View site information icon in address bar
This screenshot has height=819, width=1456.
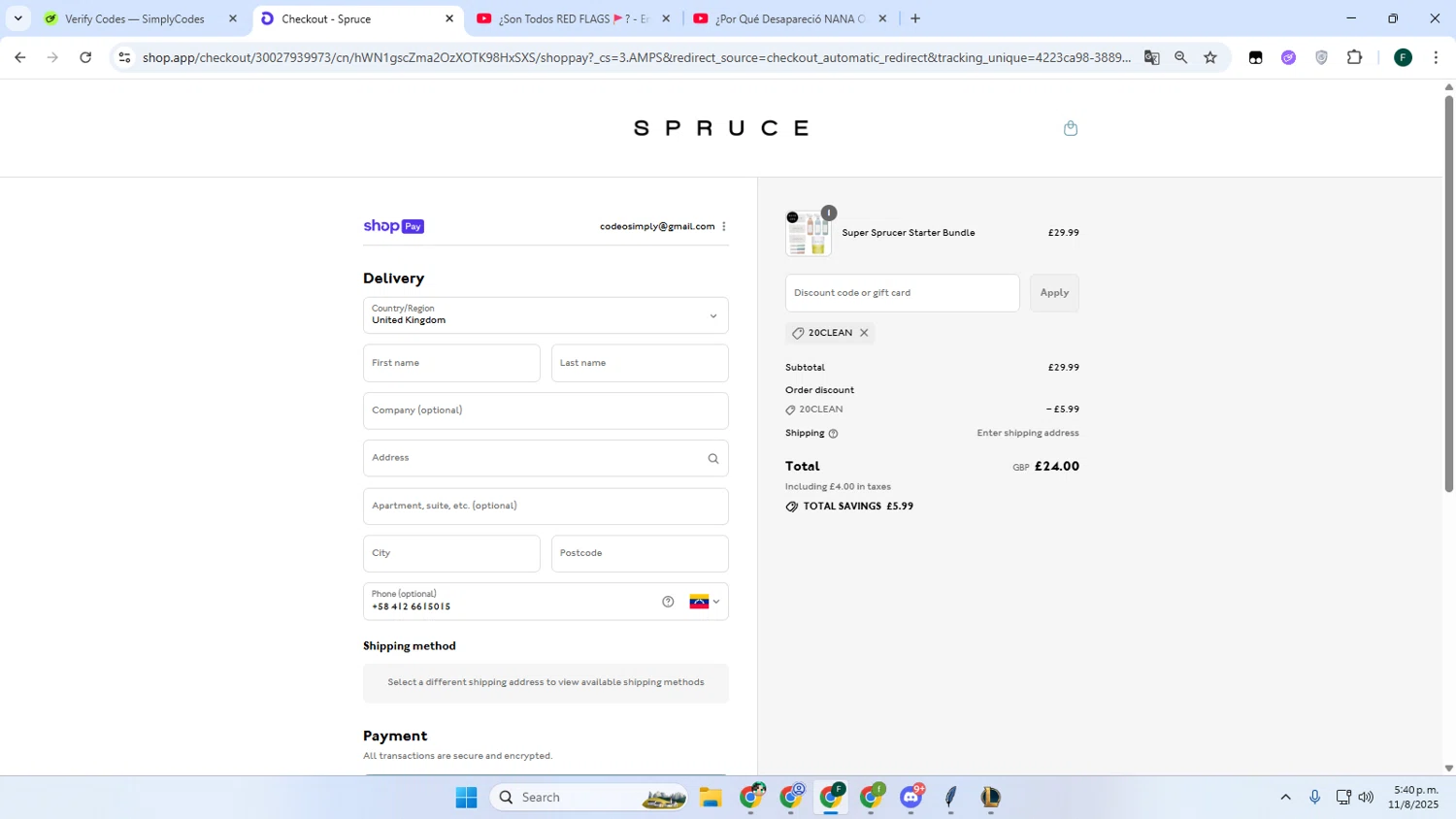coord(124,57)
